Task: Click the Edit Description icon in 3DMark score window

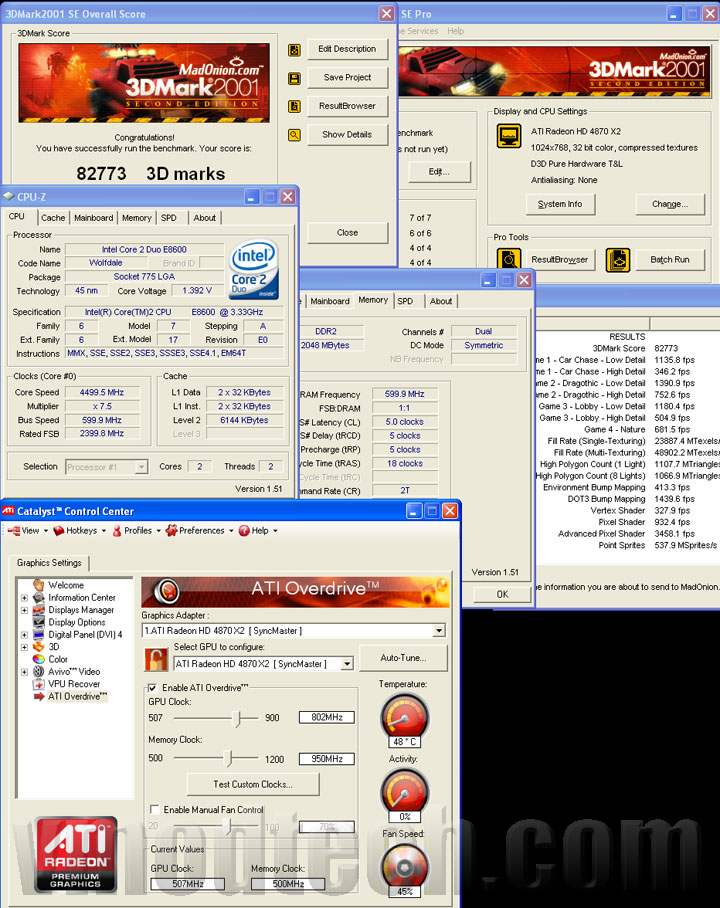Action: (x=294, y=50)
